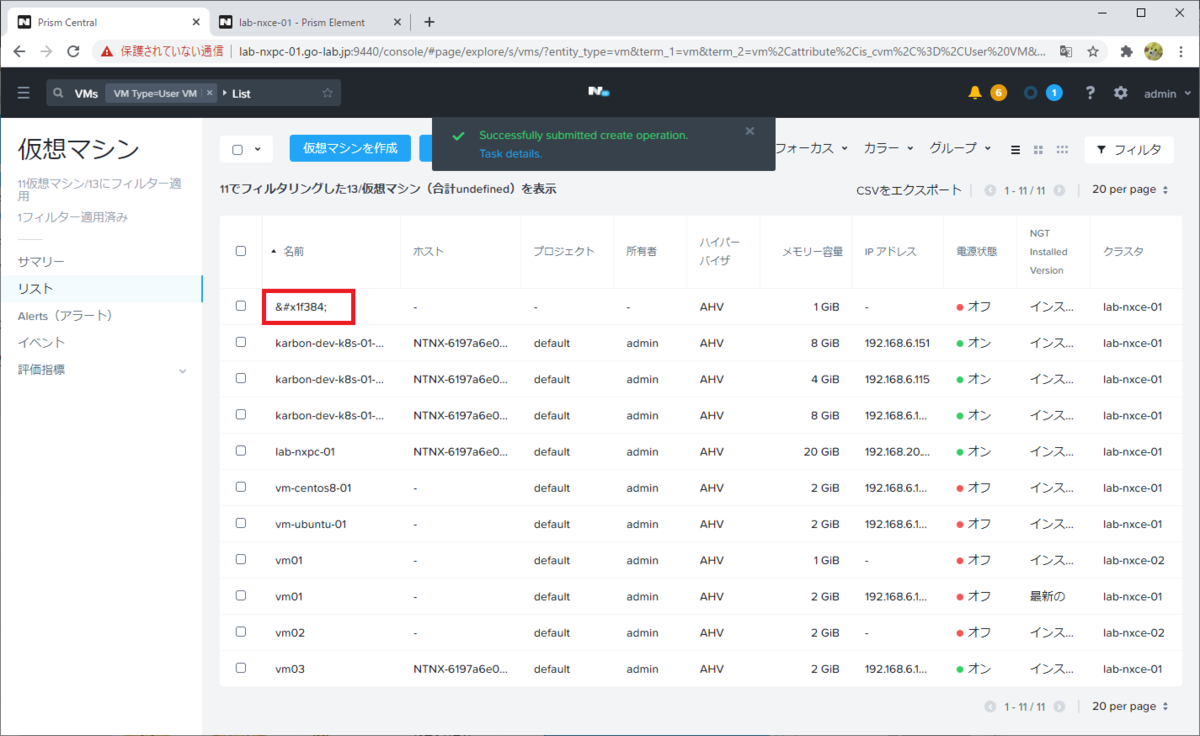
Task: Open the hamburger main menu
Action: 23,93
